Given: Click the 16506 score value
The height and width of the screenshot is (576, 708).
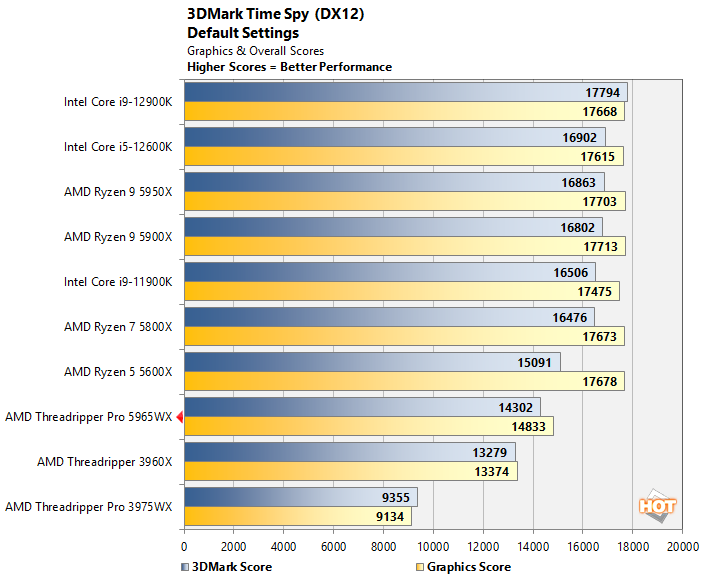Looking at the screenshot, I should pos(571,273).
